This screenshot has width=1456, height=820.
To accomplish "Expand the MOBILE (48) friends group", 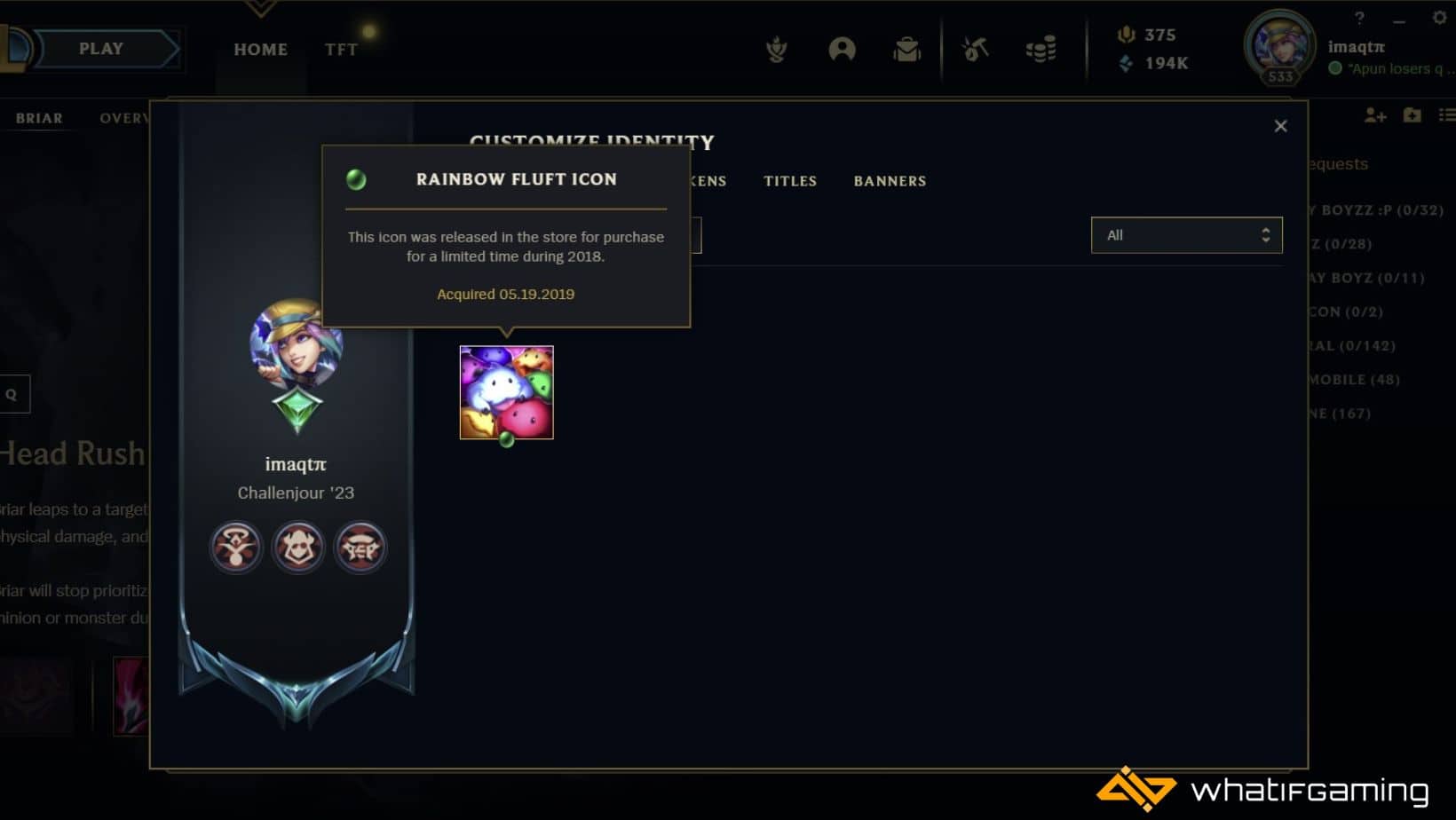I will coord(1355,380).
